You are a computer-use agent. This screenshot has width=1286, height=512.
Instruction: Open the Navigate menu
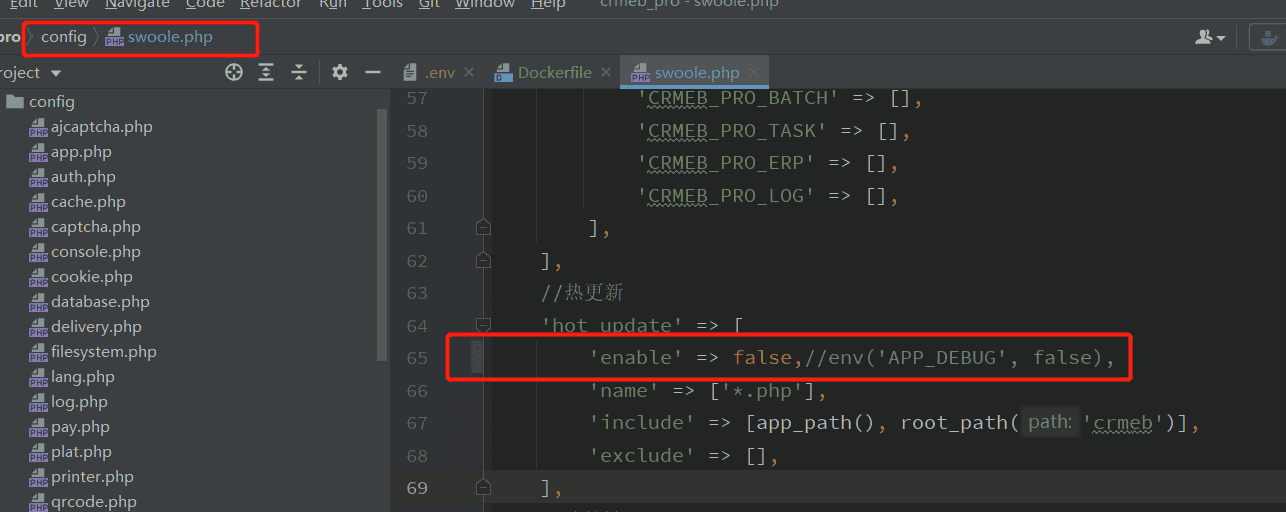tap(137, 4)
